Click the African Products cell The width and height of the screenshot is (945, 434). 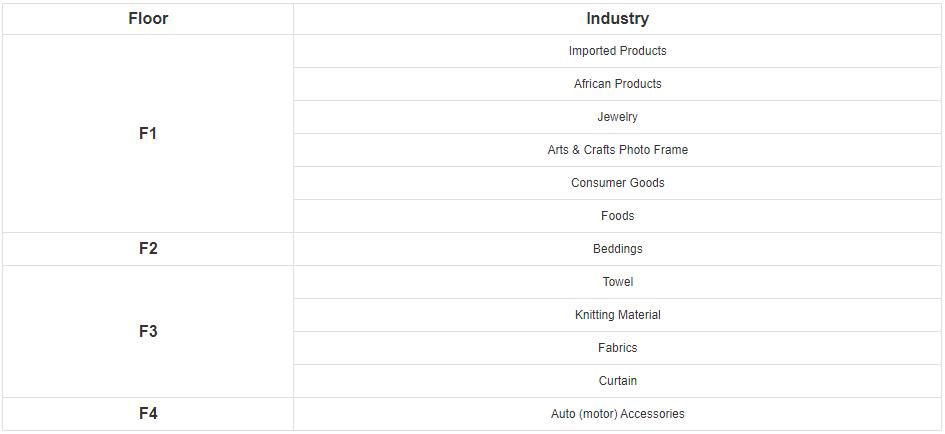pyautogui.click(x=617, y=84)
